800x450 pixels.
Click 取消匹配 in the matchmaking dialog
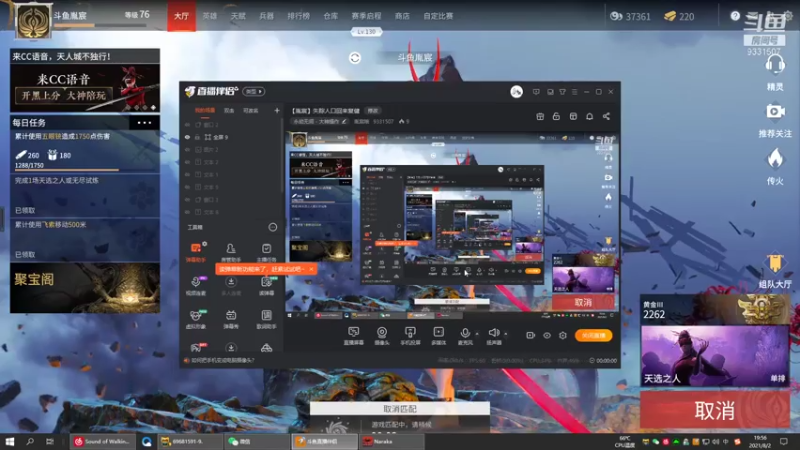(399, 409)
